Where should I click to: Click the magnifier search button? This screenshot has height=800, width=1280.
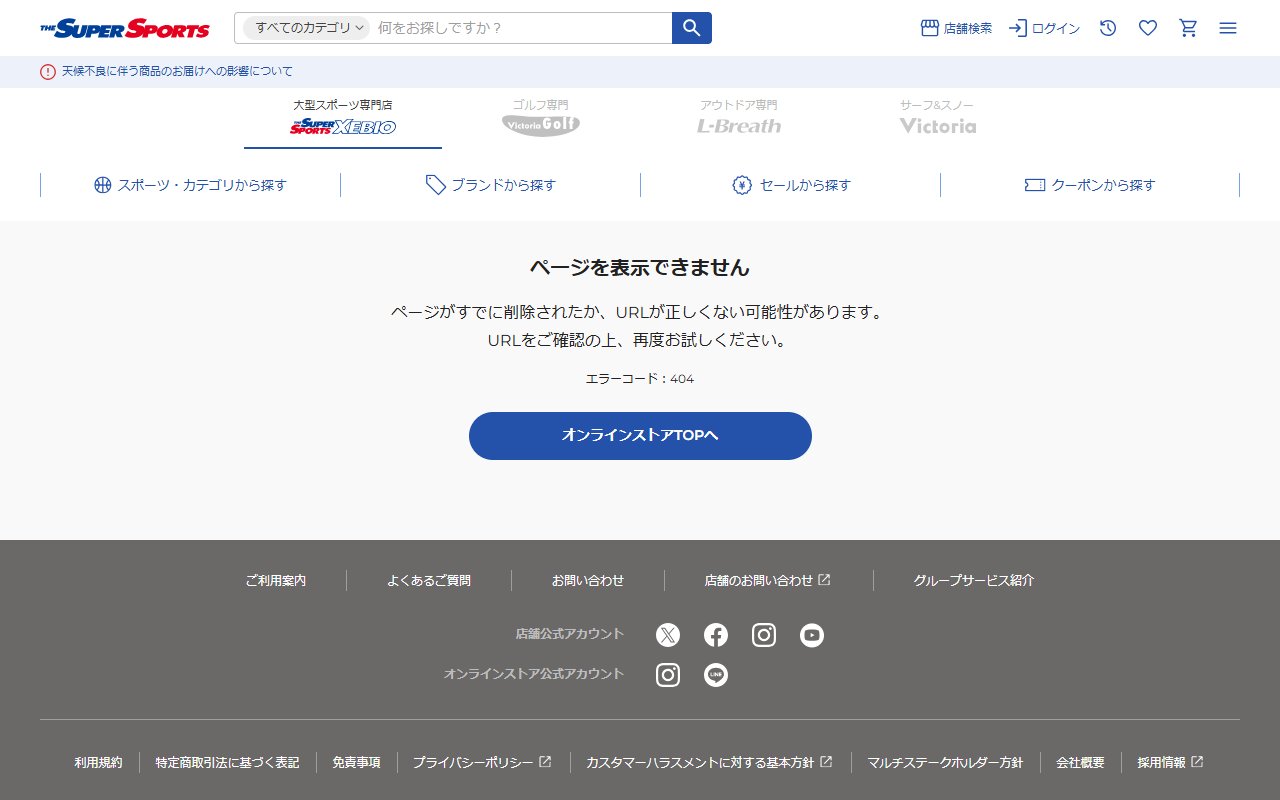pyautogui.click(x=692, y=28)
